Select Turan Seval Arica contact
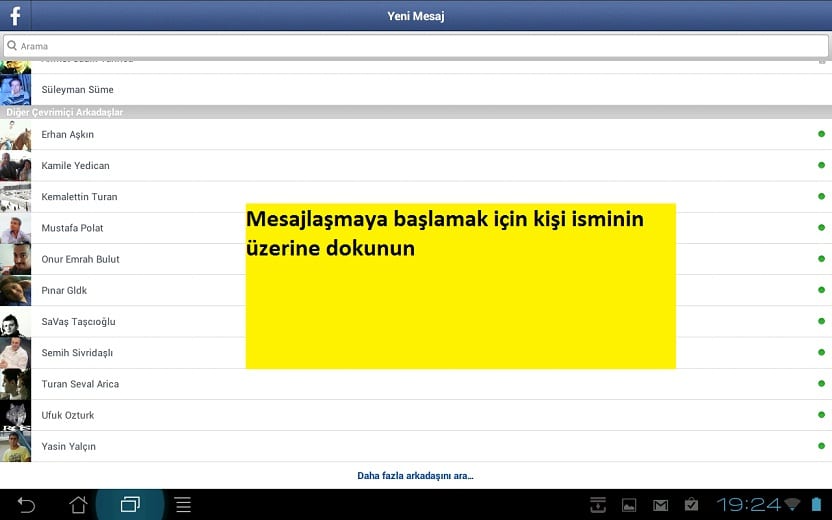832x520 pixels. click(416, 384)
